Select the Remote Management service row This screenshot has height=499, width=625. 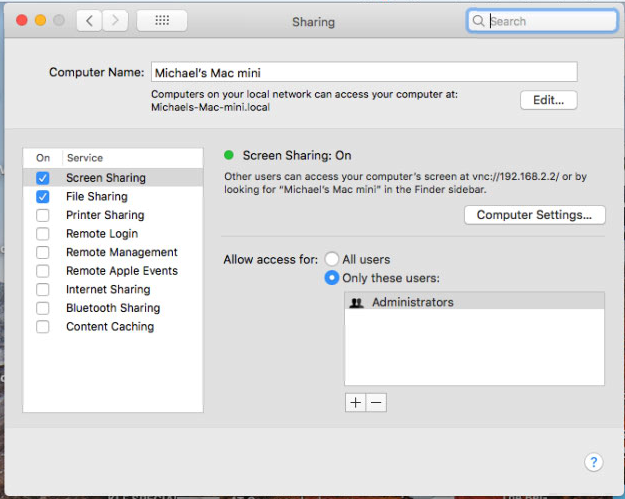pyautogui.click(x=113, y=252)
